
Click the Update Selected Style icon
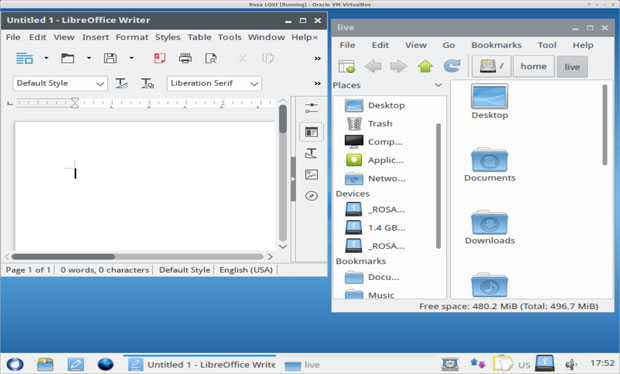coord(121,83)
